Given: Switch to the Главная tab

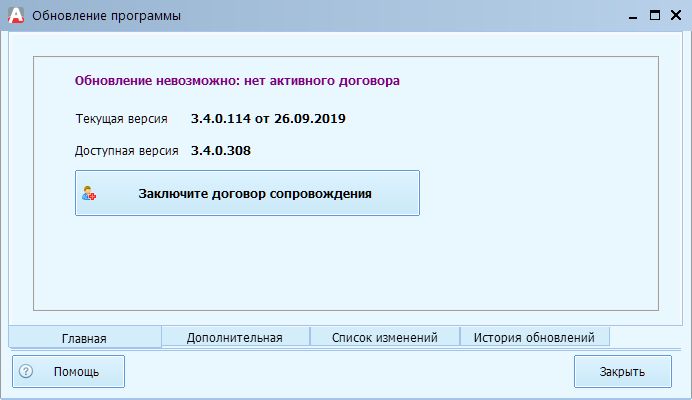Looking at the screenshot, I should click(85, 338).
